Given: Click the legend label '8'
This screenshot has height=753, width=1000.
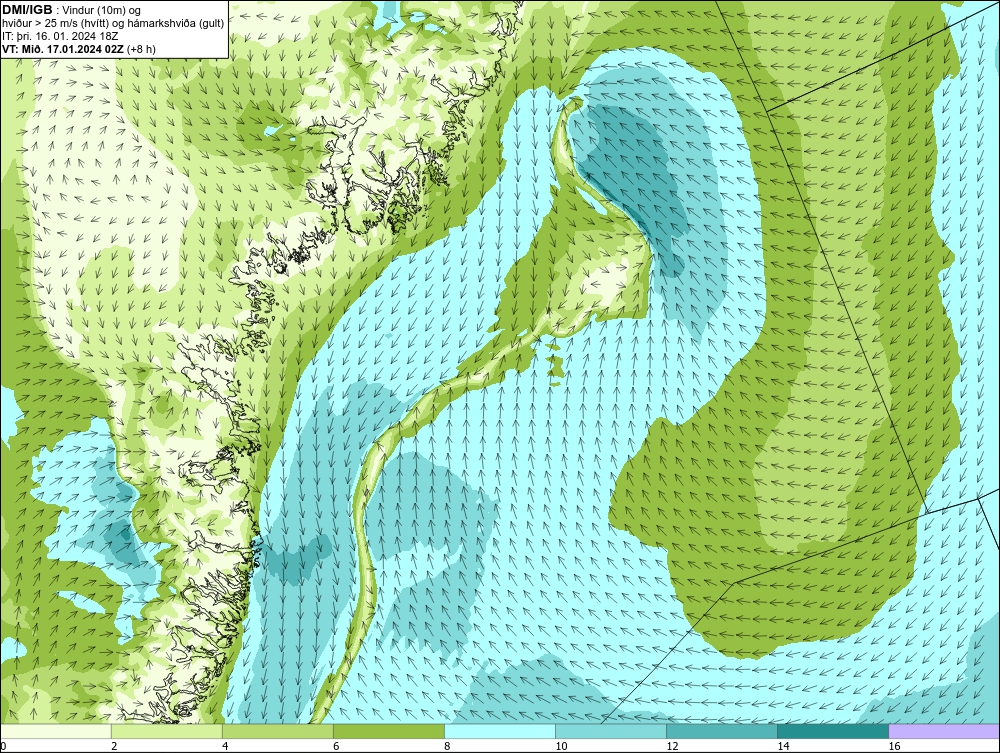Looking at the screenshot, I should pos(447,746).
